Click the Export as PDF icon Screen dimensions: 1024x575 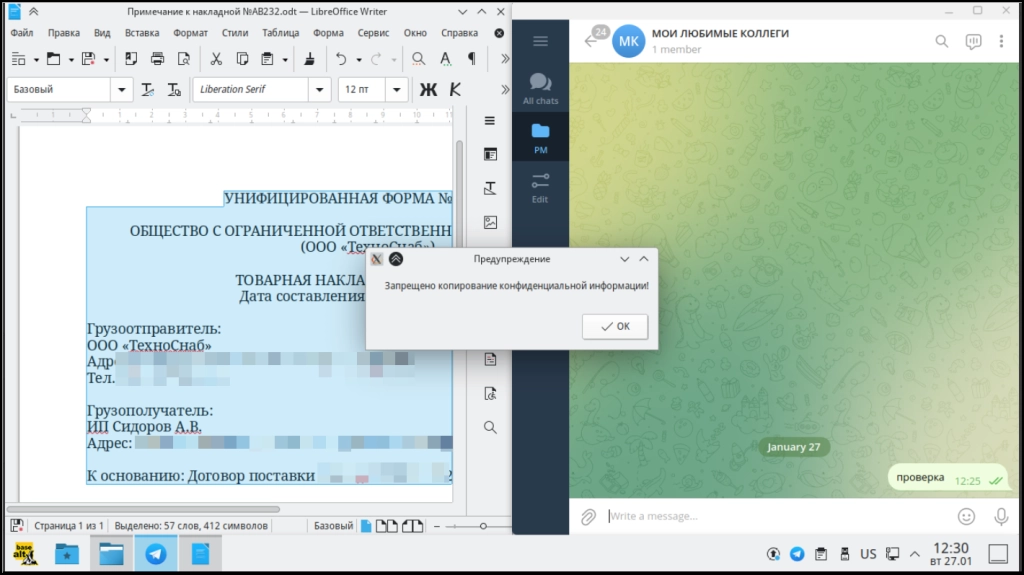coord(130,59)
